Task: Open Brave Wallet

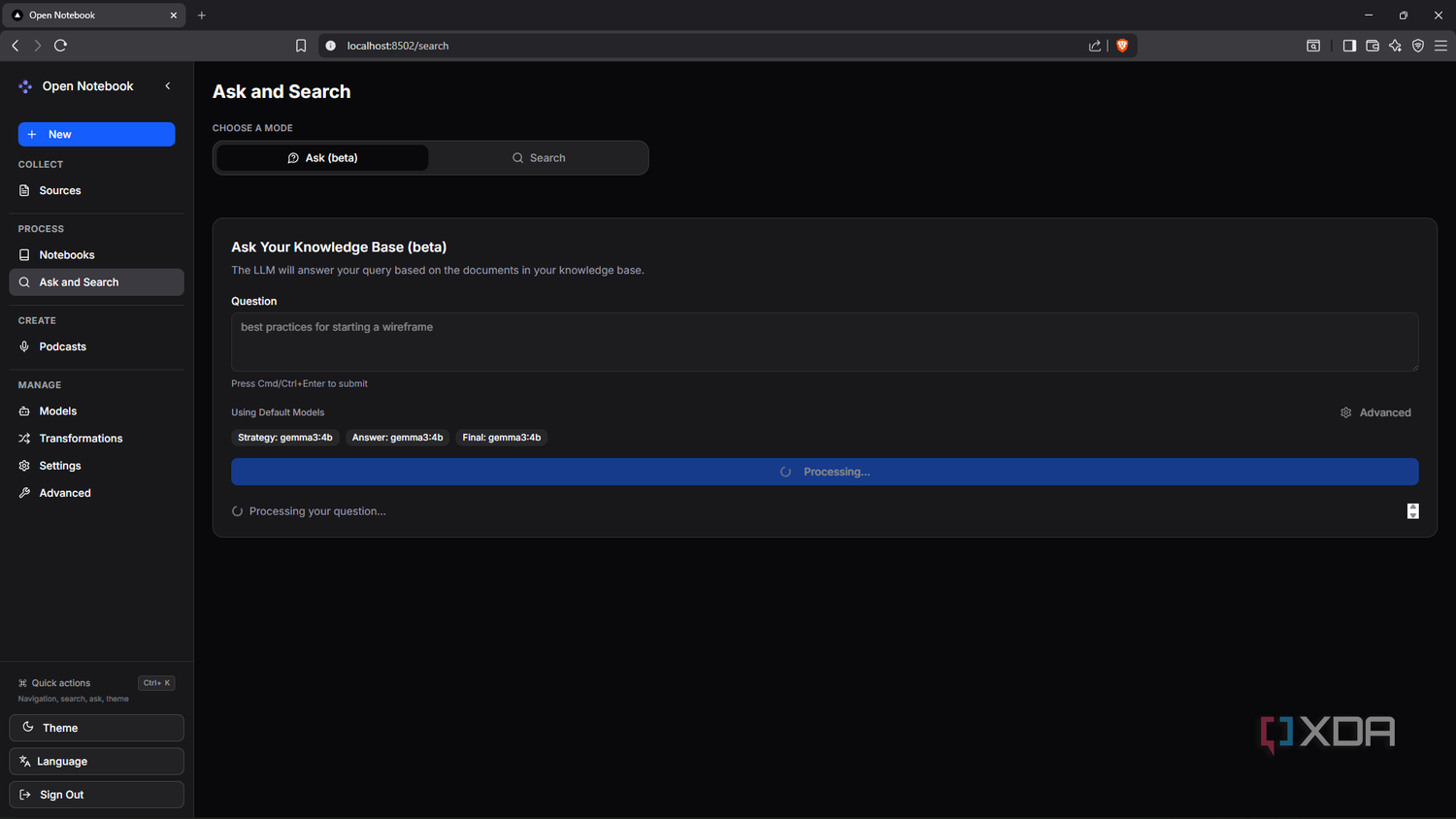Action: click(1373, 46)
